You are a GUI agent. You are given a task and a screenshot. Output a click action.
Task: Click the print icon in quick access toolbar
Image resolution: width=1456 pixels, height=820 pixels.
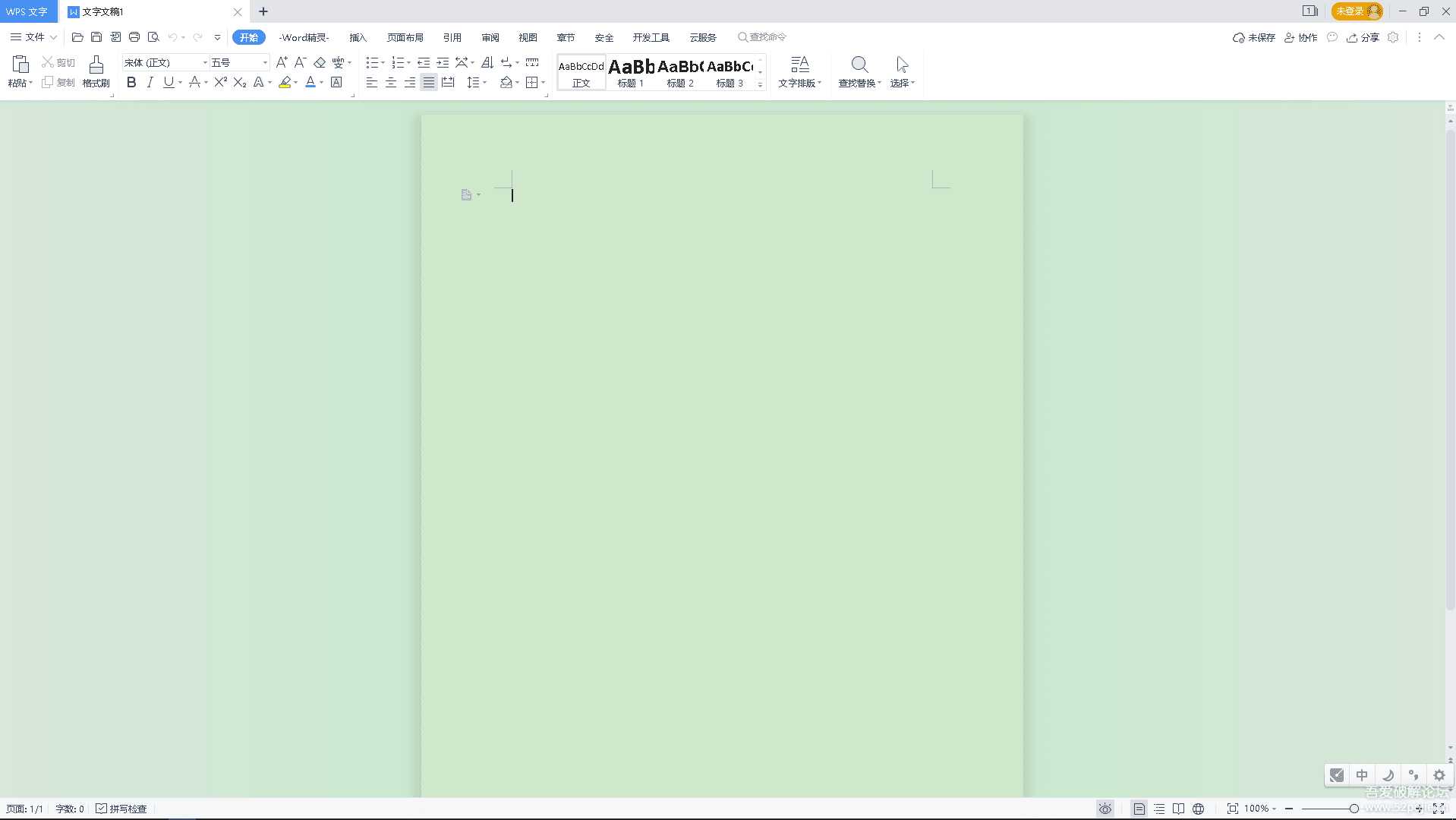134,37
